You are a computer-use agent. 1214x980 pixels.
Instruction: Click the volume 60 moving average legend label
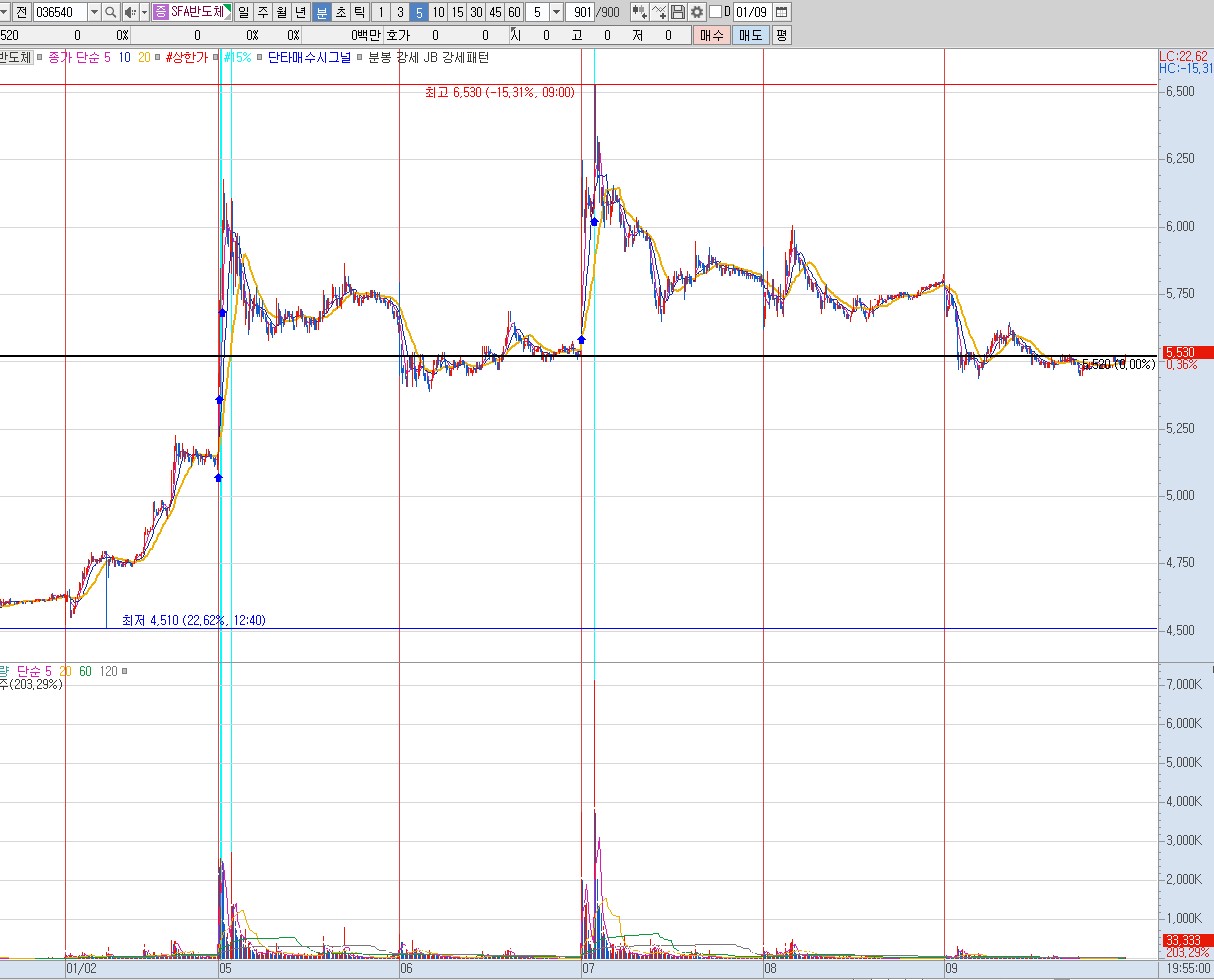click(x=86, y=671)
